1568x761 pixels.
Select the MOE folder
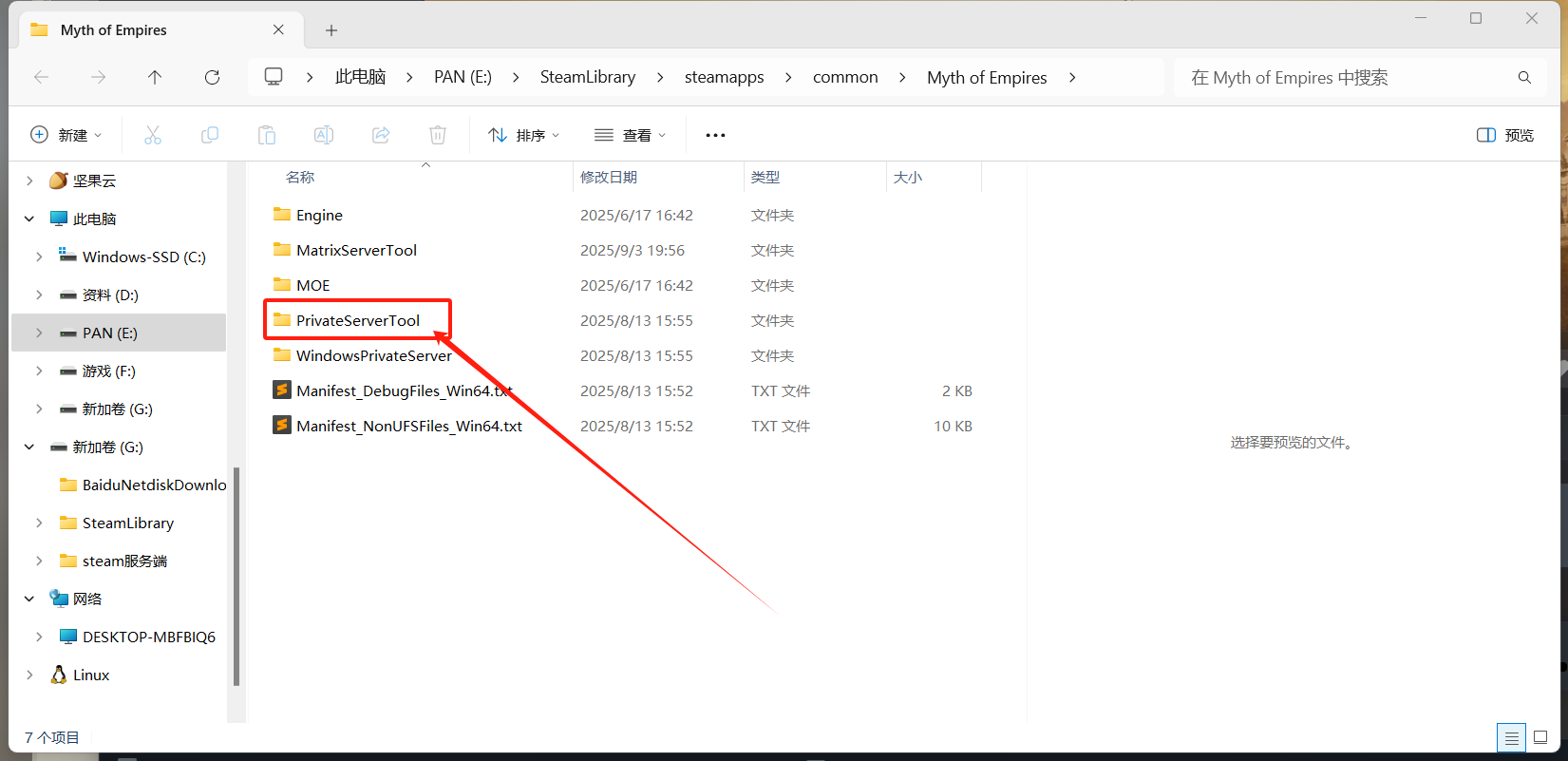click(301, 285)
